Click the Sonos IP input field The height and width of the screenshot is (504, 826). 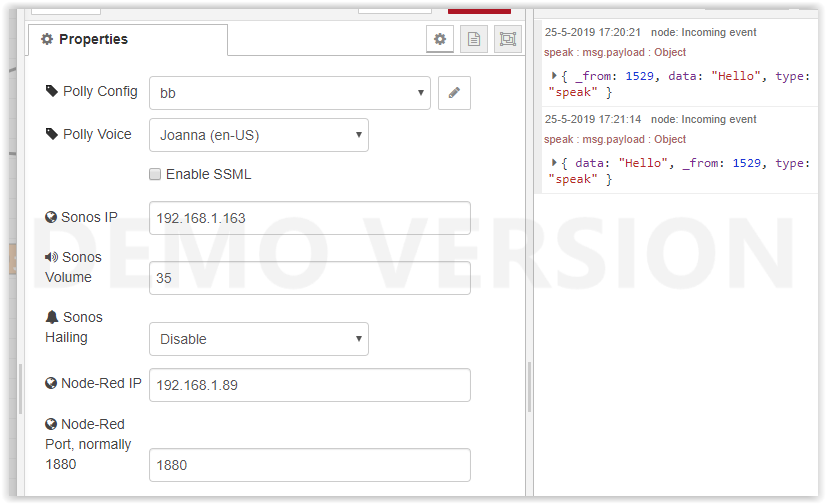point(310,218)
